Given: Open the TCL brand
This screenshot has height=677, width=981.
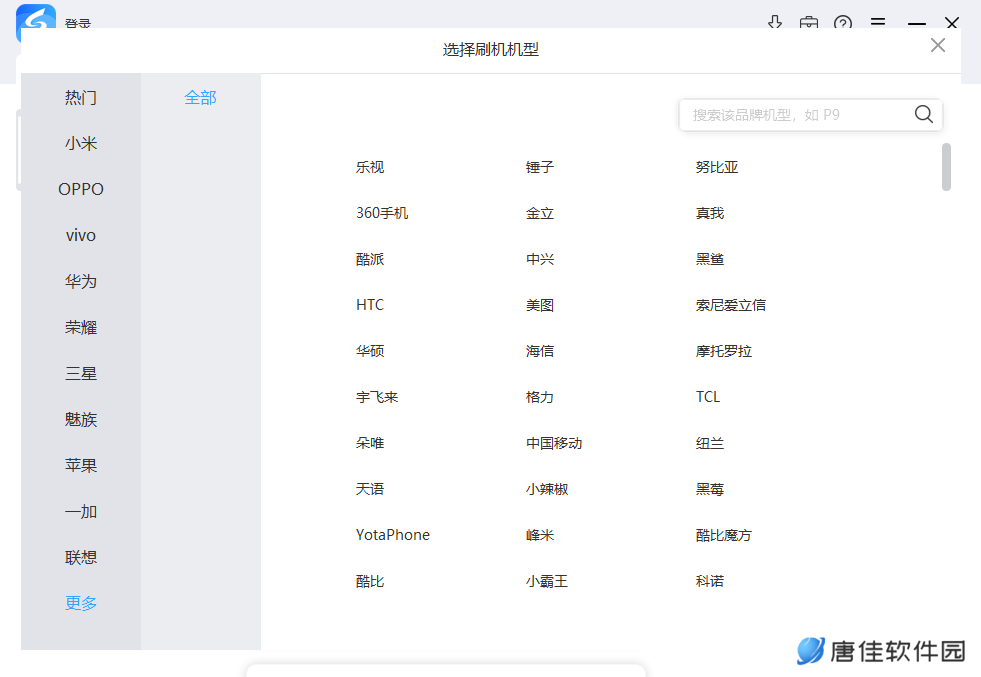Looking at the screenshot, I should [708, 397].
